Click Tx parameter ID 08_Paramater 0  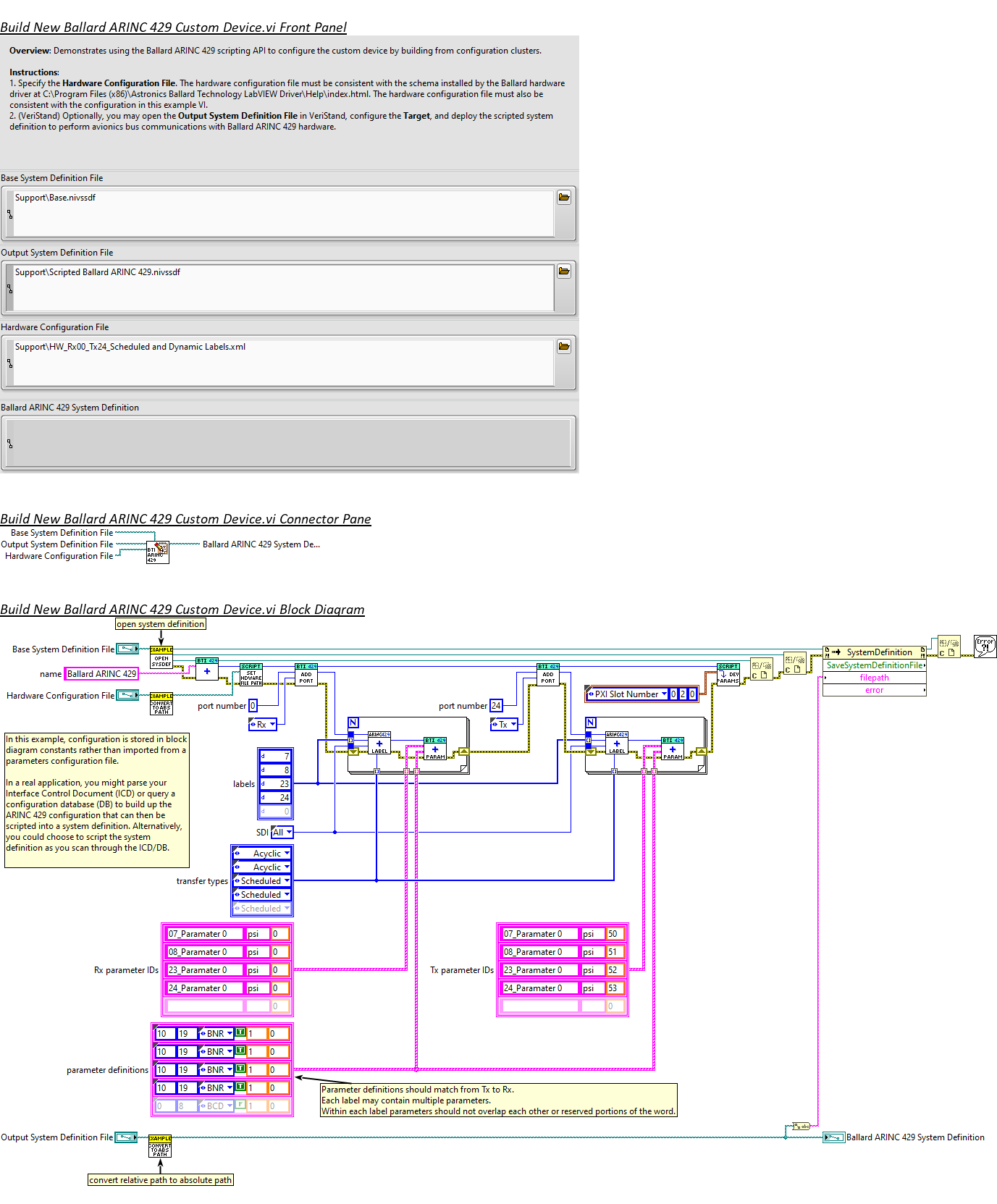[x=540, y=952]
